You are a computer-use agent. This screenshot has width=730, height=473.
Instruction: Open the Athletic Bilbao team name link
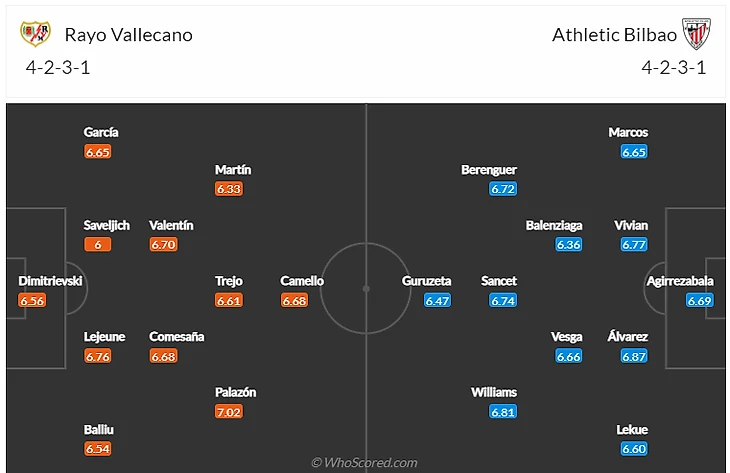tap(614, 34)
